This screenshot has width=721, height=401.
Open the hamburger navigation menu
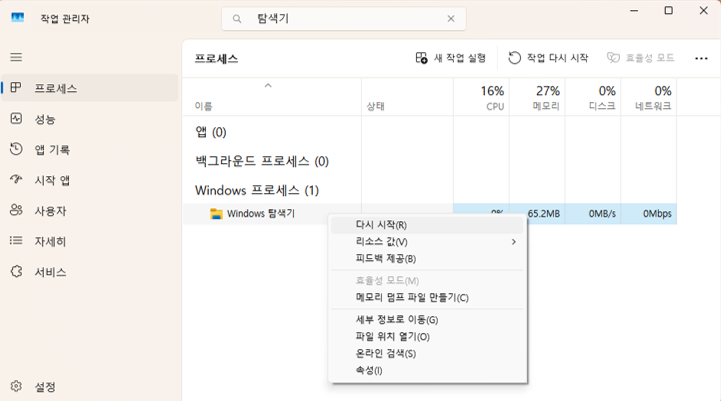(16, 57)
